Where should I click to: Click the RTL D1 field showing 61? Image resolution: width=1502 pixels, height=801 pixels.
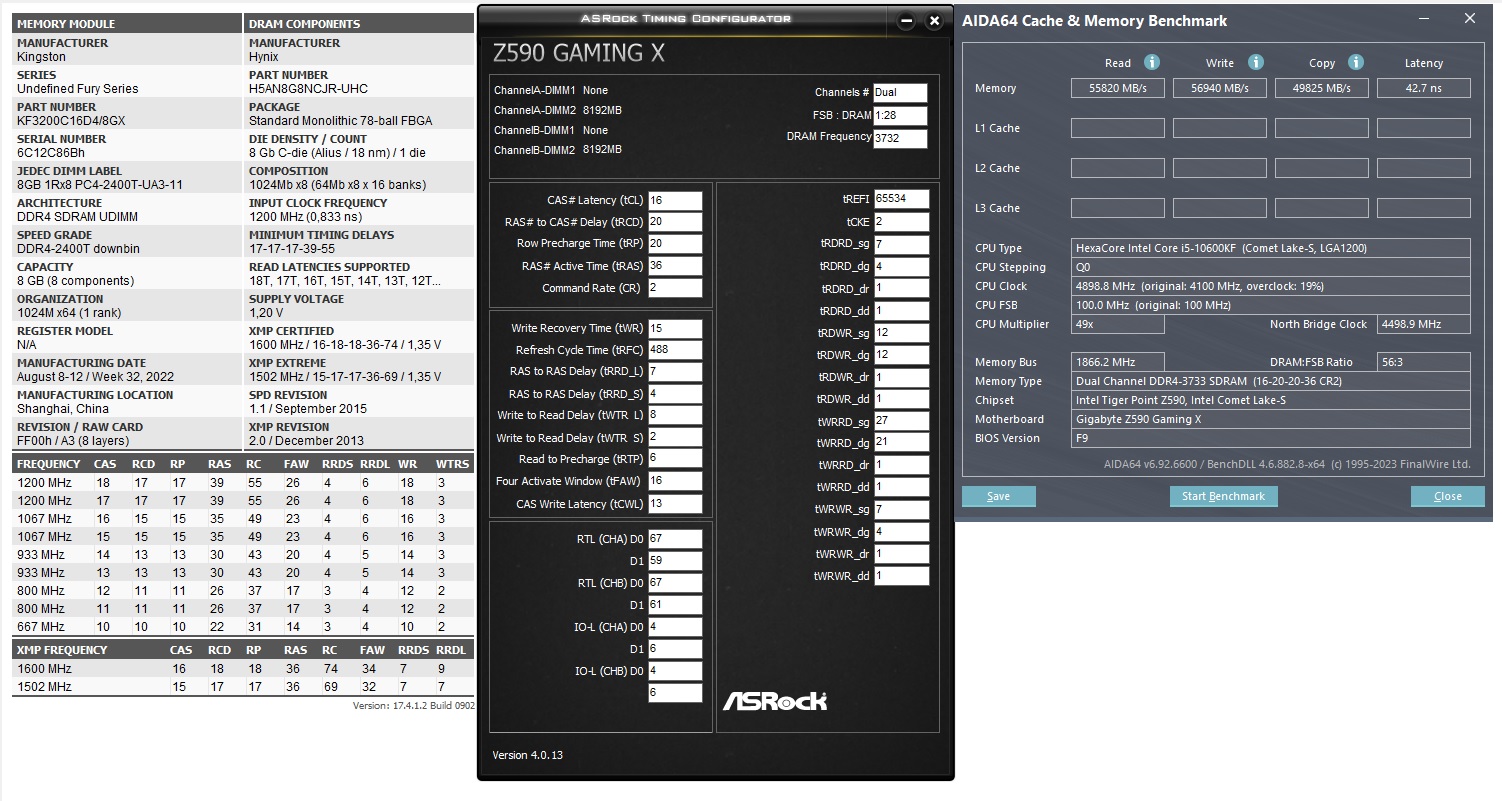click(x=675, y=605)
